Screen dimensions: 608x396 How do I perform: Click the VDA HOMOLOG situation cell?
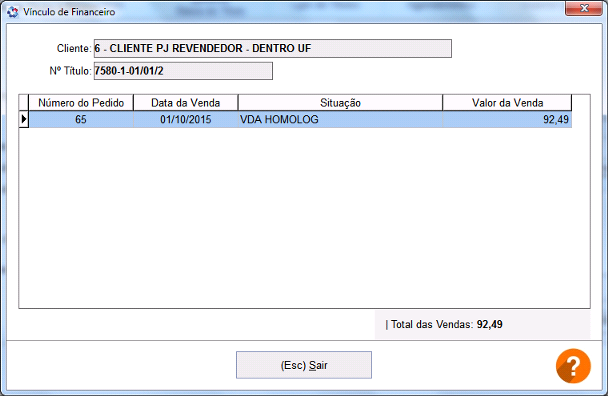(x=340, y=119)
